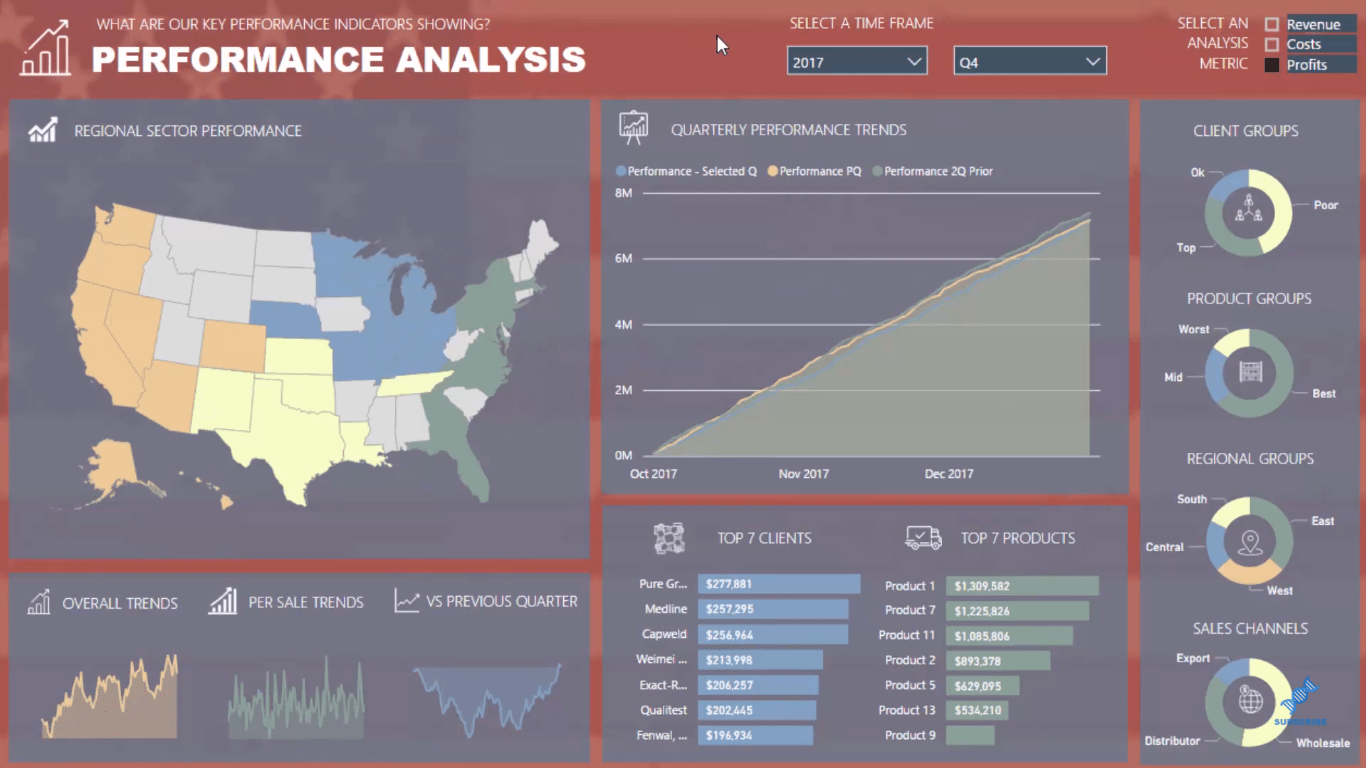This screenshot has height=768, width=1366.
Task: Click the globe icon in Sales Channels donut
Action: 1250,699
